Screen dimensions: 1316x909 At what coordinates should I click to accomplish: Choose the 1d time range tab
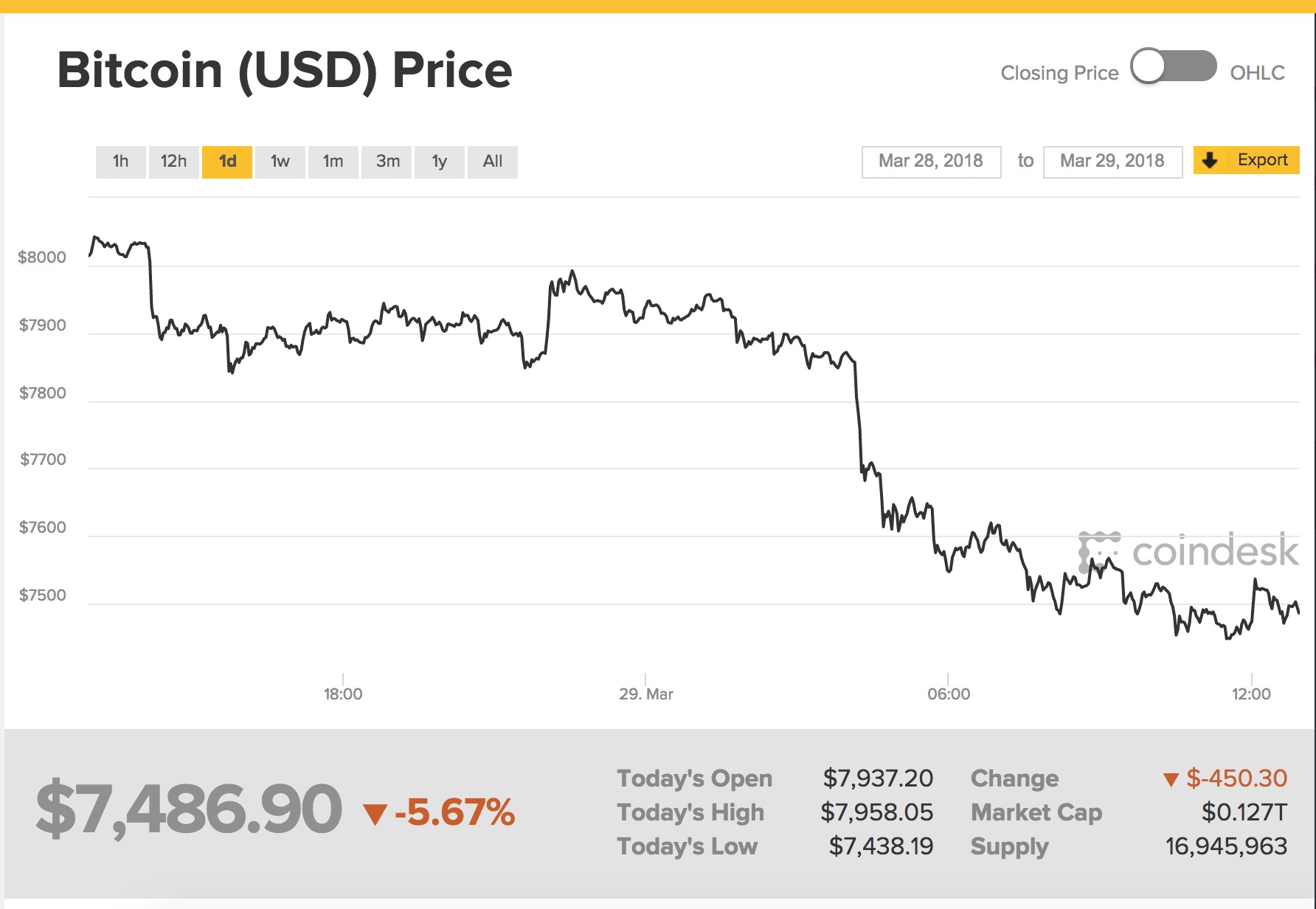[x=227, y=162]
